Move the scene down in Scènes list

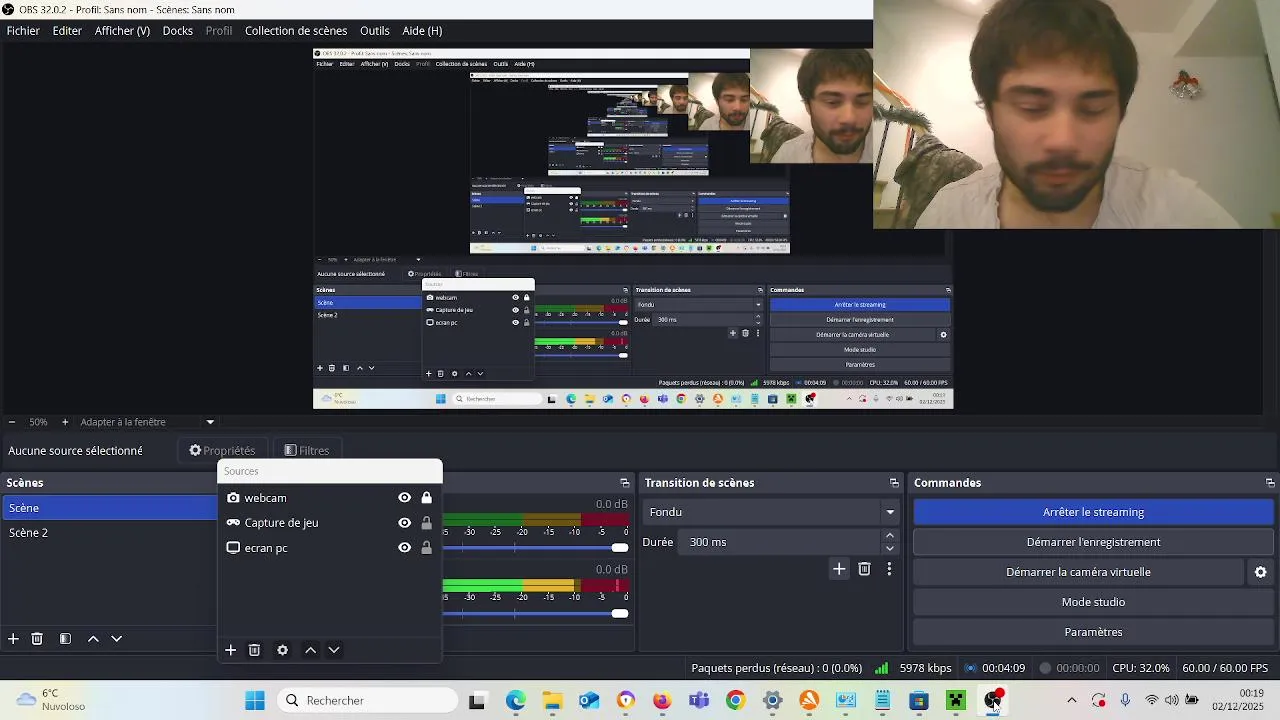(x=116, y=639)
